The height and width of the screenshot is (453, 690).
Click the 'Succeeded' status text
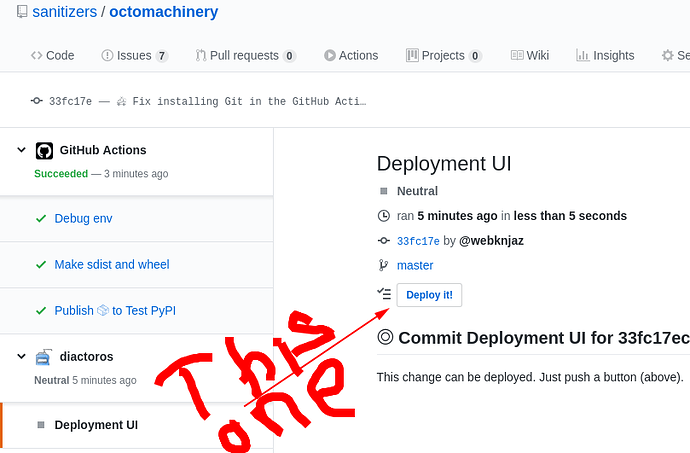(61, 174)
